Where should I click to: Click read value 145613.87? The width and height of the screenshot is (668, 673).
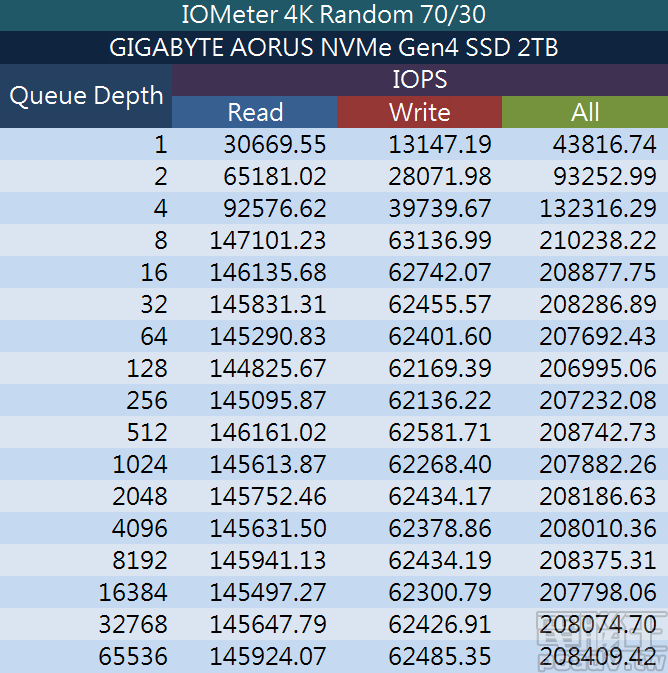pos(268,464)
